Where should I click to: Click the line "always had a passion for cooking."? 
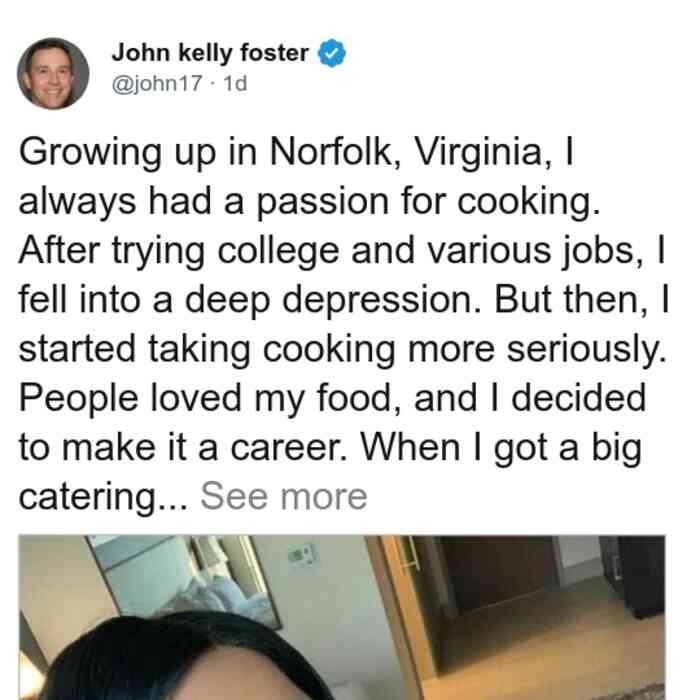[x=309, y=202]
